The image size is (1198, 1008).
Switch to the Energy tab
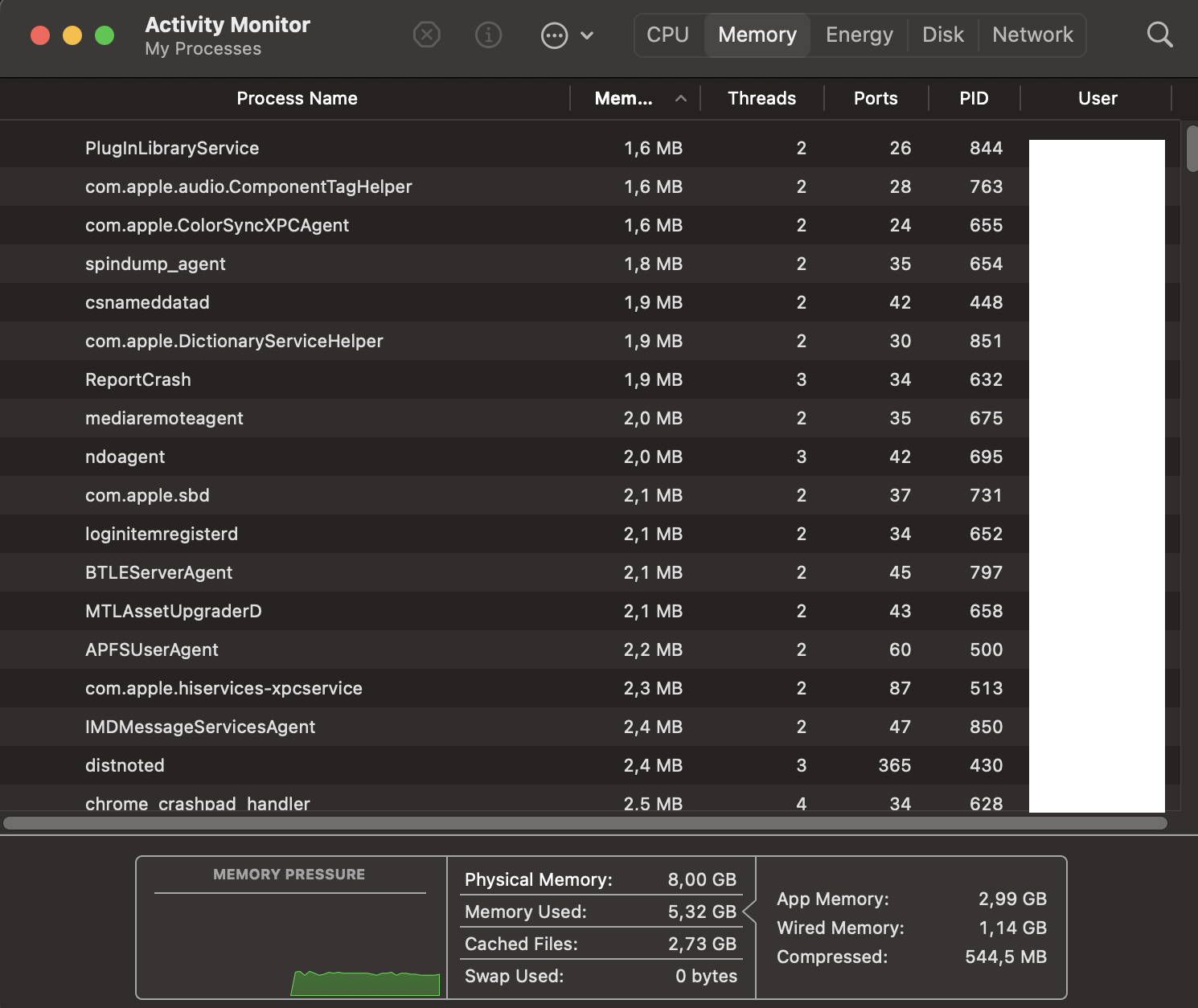[x=859, y=35]
